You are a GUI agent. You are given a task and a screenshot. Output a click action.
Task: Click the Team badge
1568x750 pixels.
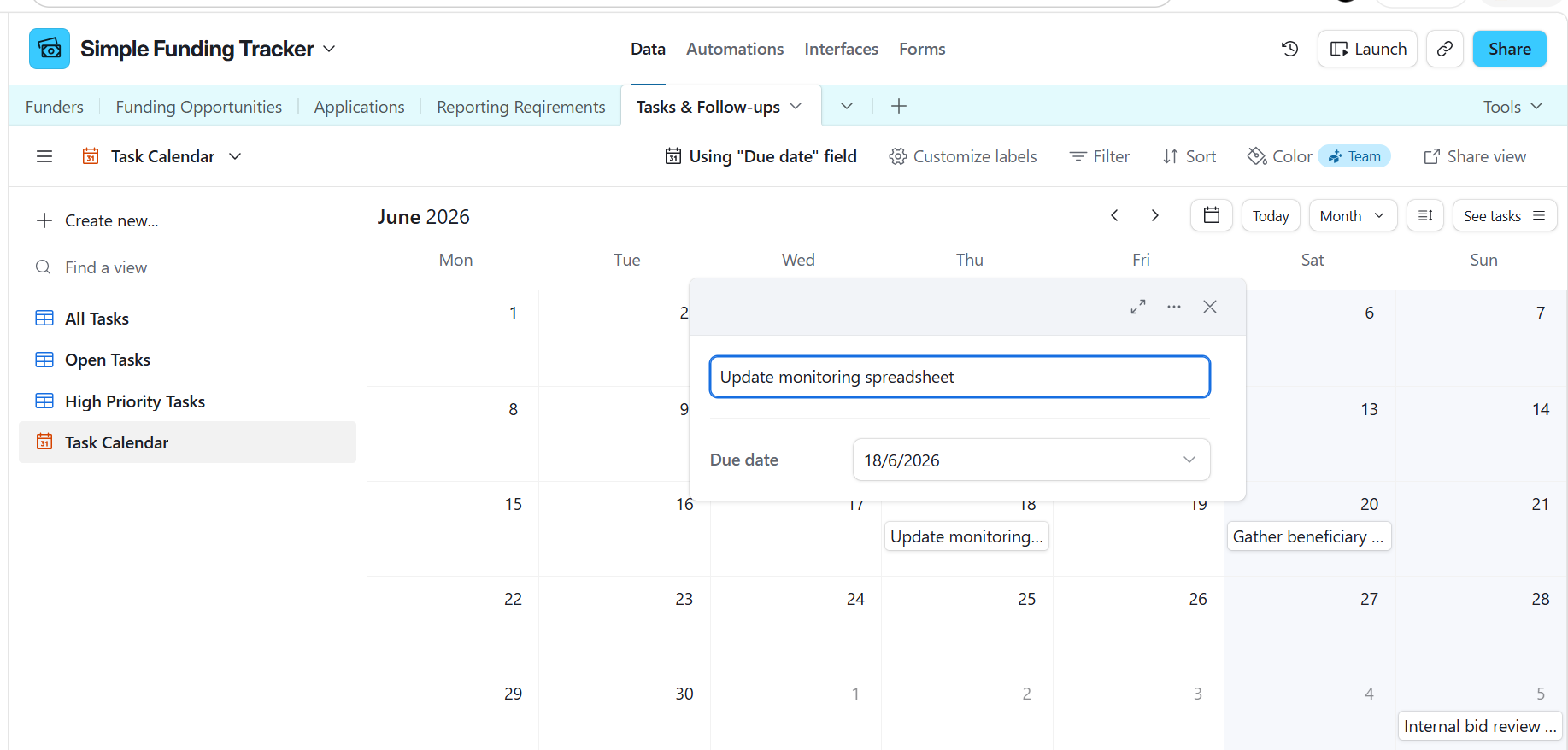(1354, 156)
